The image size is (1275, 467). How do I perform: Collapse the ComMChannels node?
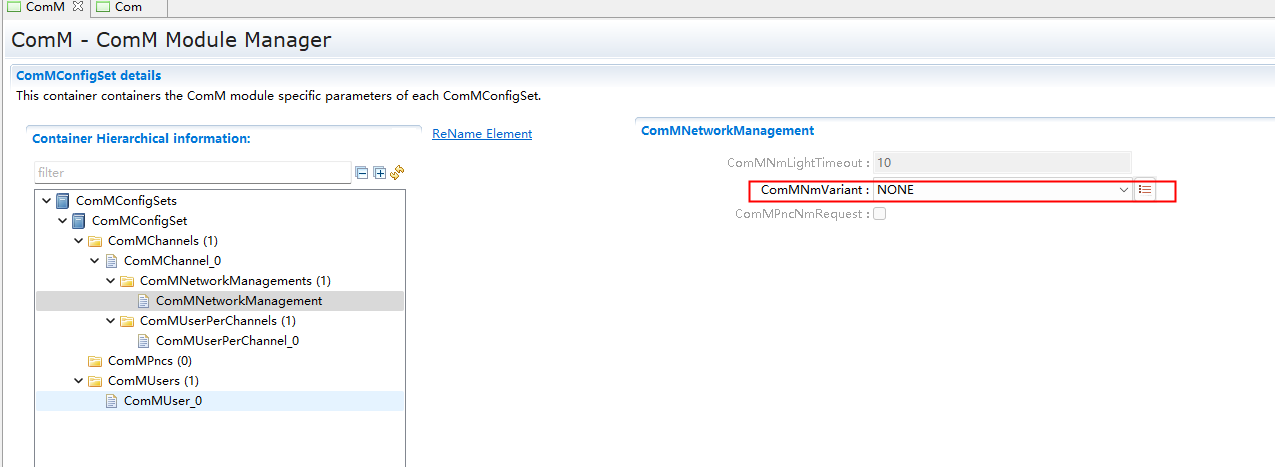(79, 241)
